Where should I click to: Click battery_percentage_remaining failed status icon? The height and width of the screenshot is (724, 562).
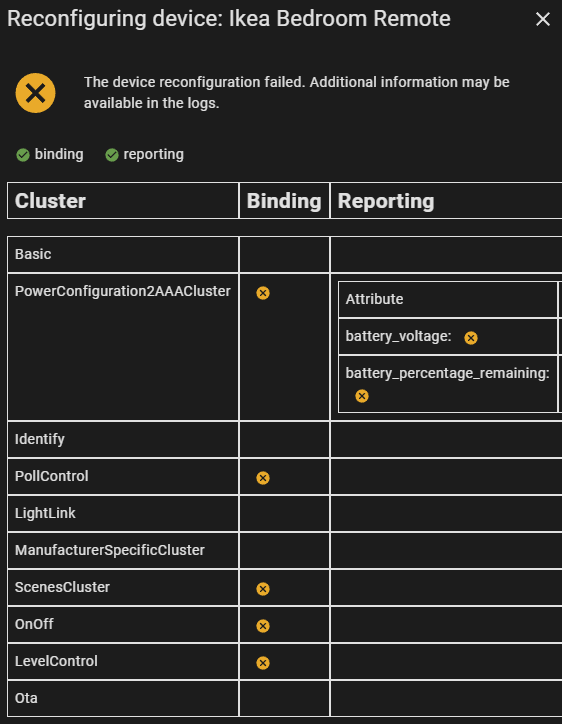click(362, 396)
